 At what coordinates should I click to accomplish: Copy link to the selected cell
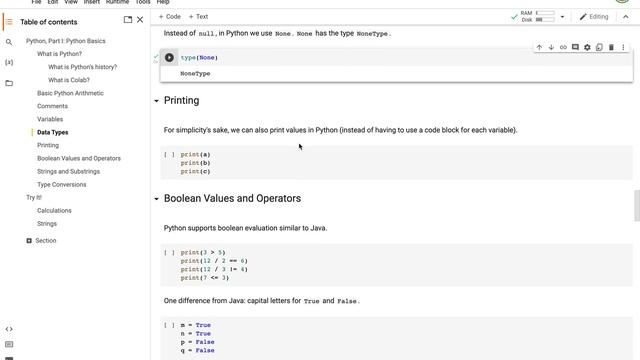coord(563,47)
